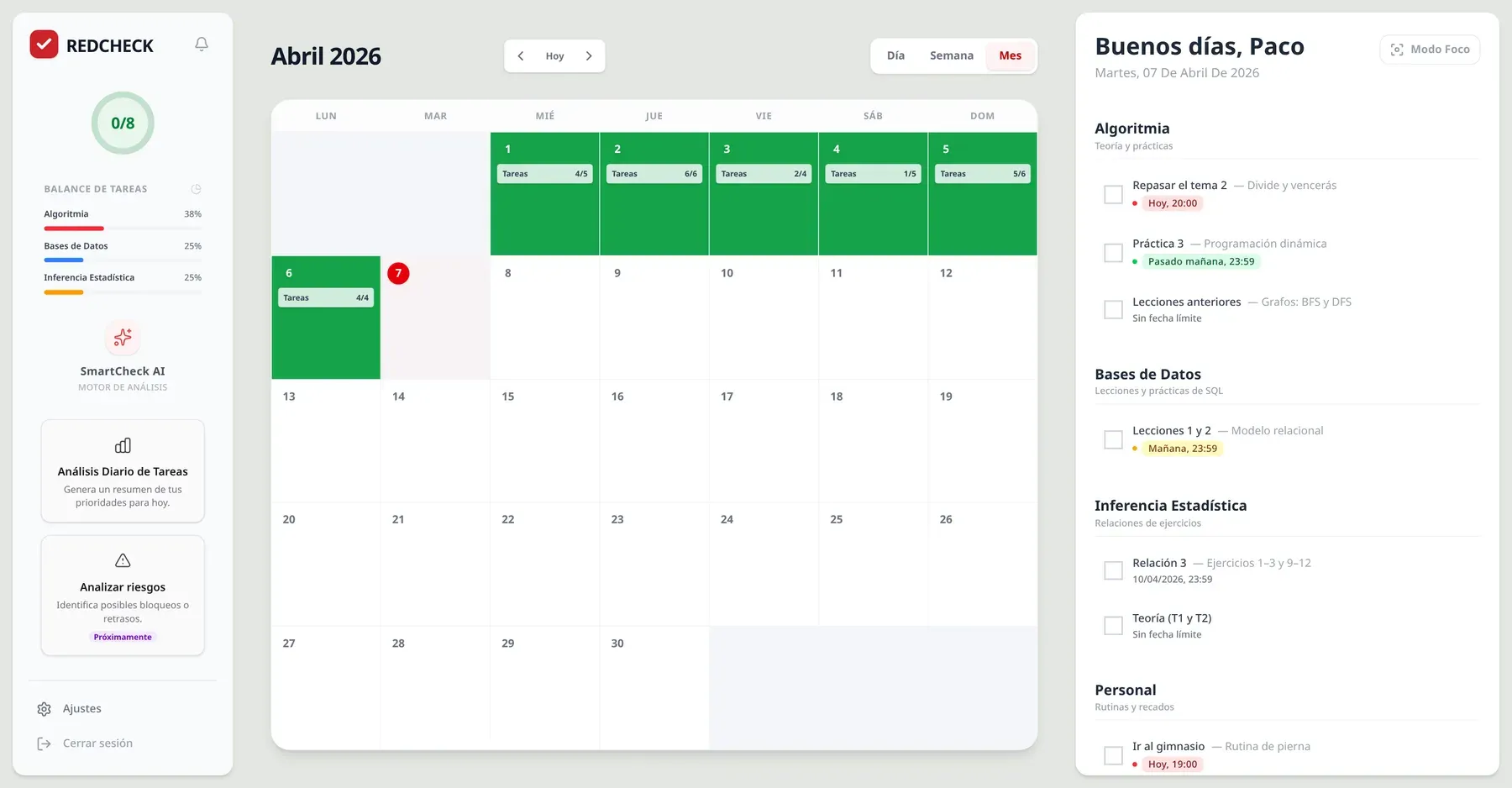This screenshot has width=1512, height=788.
Task: Open Tareas 4/4 badge on April 6
Action: [326, 297]
